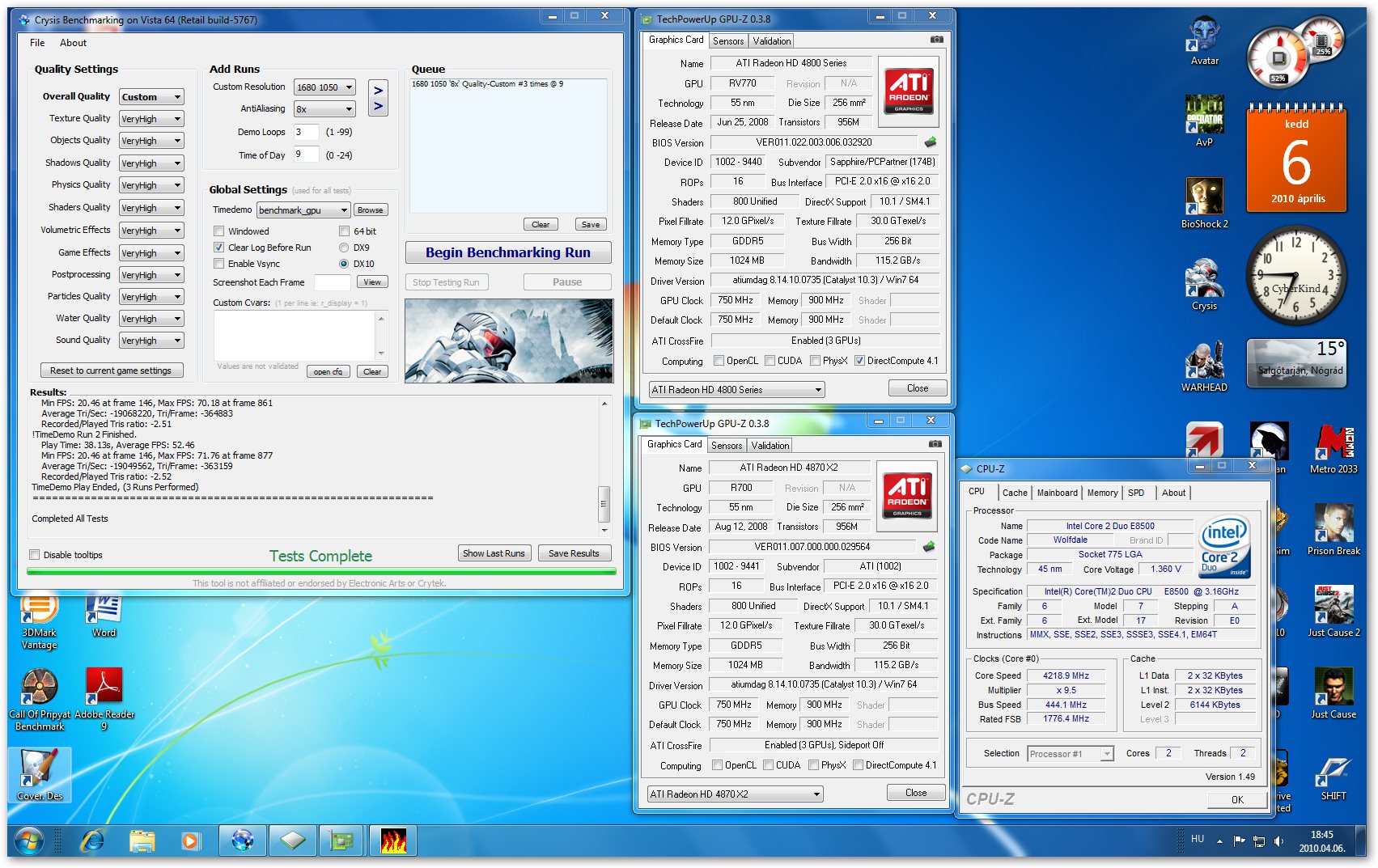Click Reset to current game settings
This screenshot has width=1378, height=868.
click(x=112, y=370)
